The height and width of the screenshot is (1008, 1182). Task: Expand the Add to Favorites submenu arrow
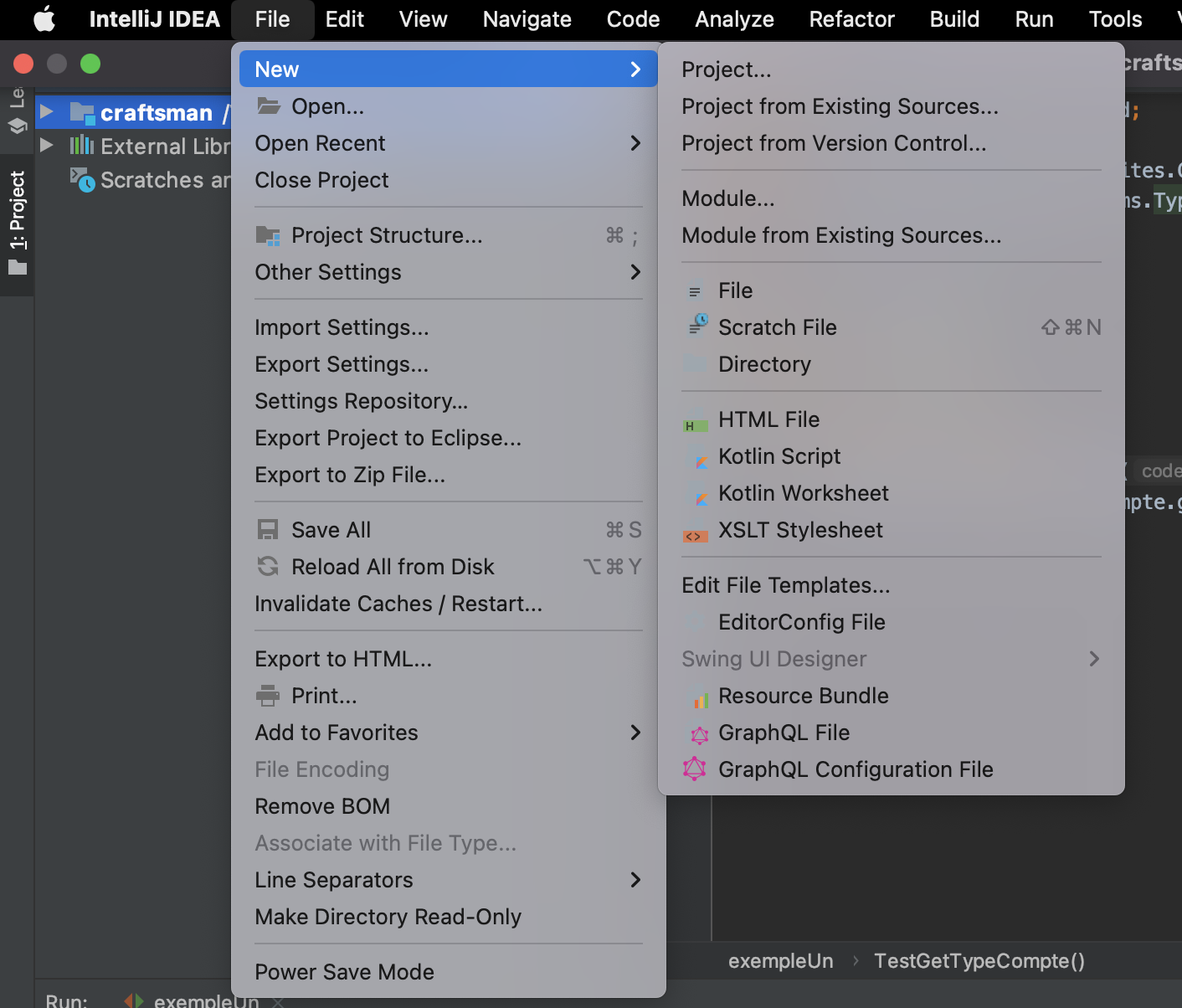635,733
